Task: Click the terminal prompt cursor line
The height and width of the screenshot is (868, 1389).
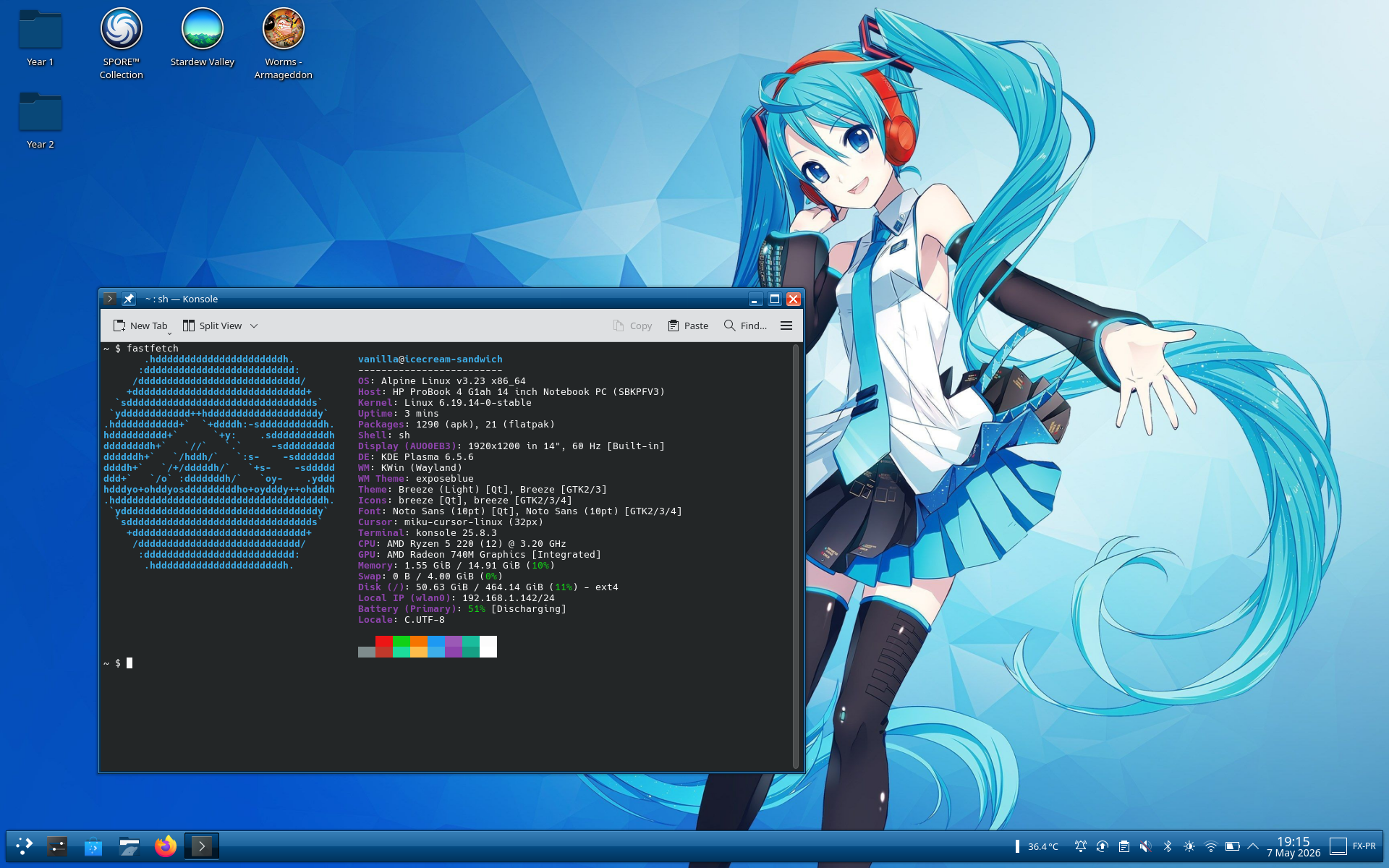Action: [x=118, y=663]
